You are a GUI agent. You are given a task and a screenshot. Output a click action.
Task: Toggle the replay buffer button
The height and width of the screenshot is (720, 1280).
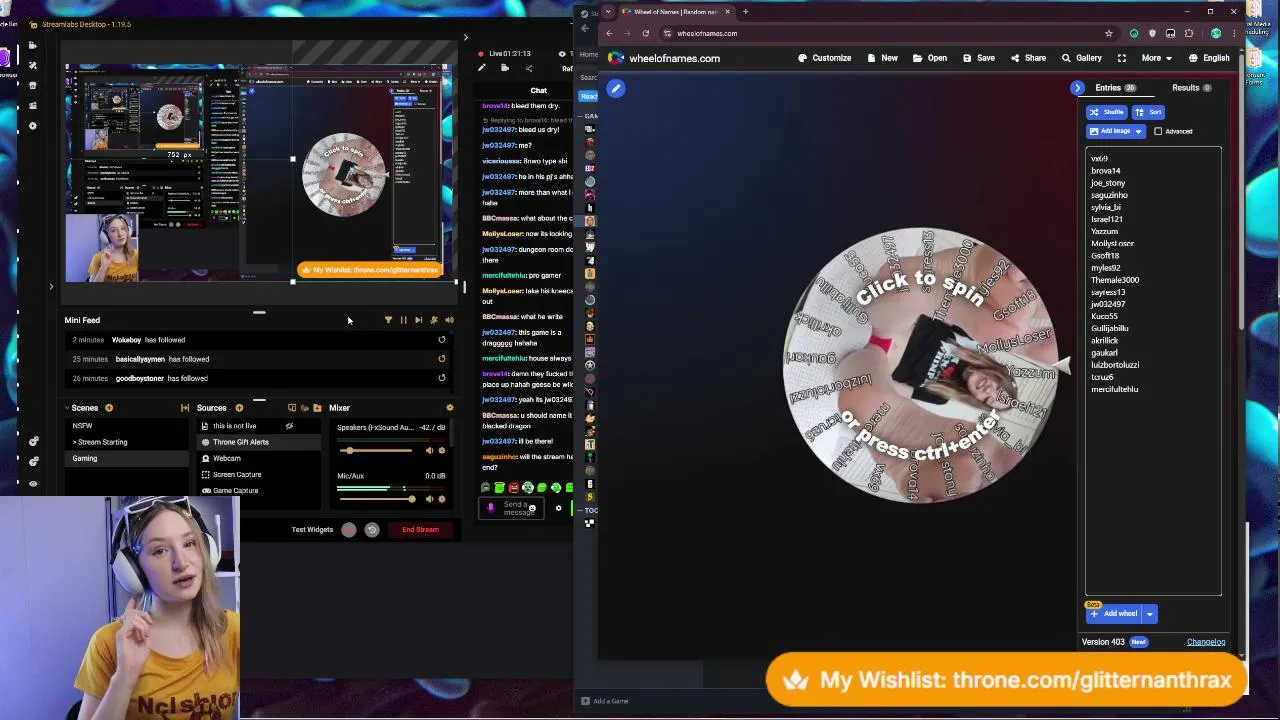(371, 530)
